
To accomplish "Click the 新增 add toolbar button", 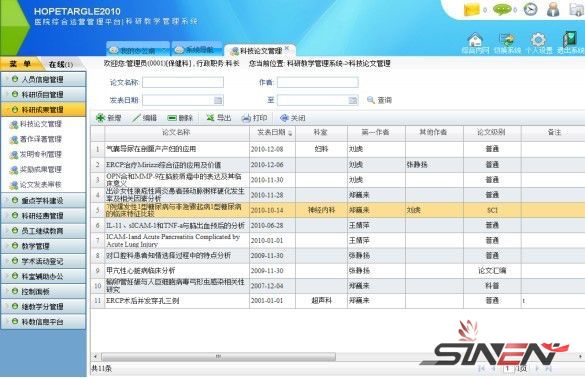I will coord(109,118).
